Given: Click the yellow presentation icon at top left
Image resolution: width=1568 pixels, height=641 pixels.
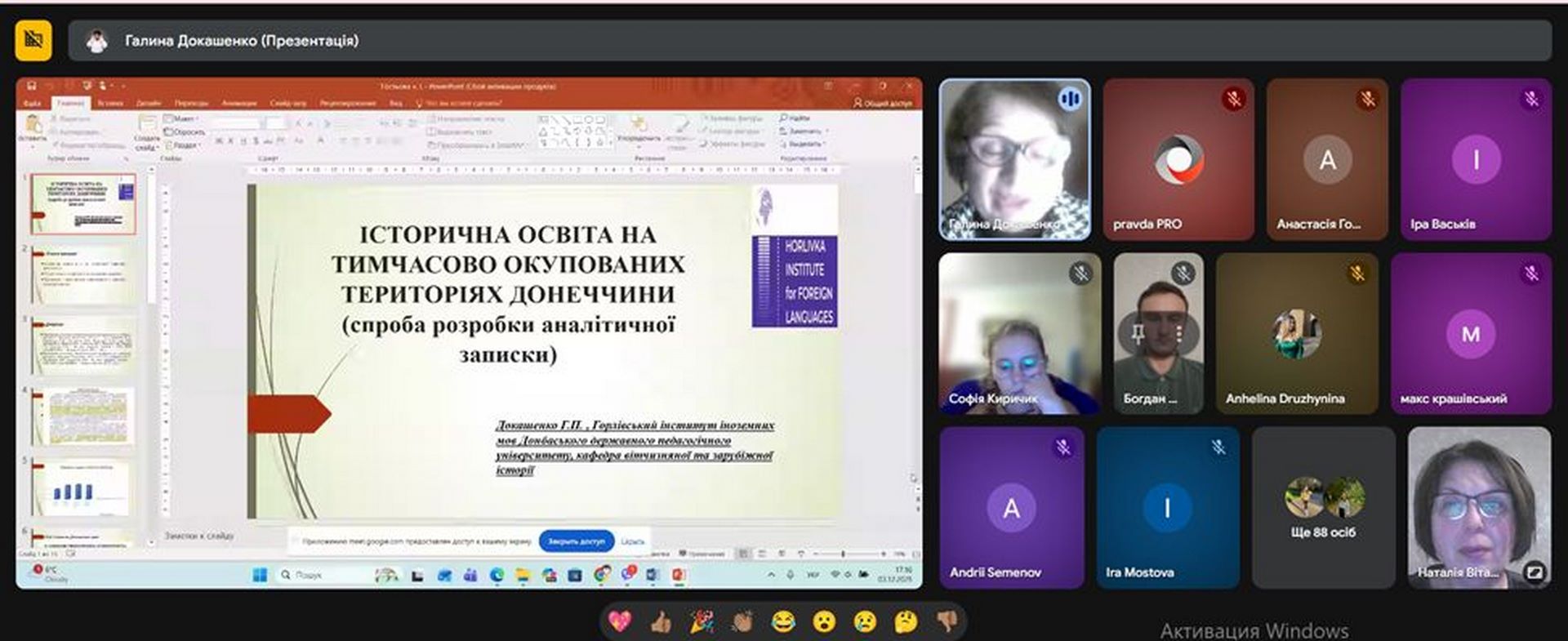Looking at the screenshot, I should tap(33, 40).
